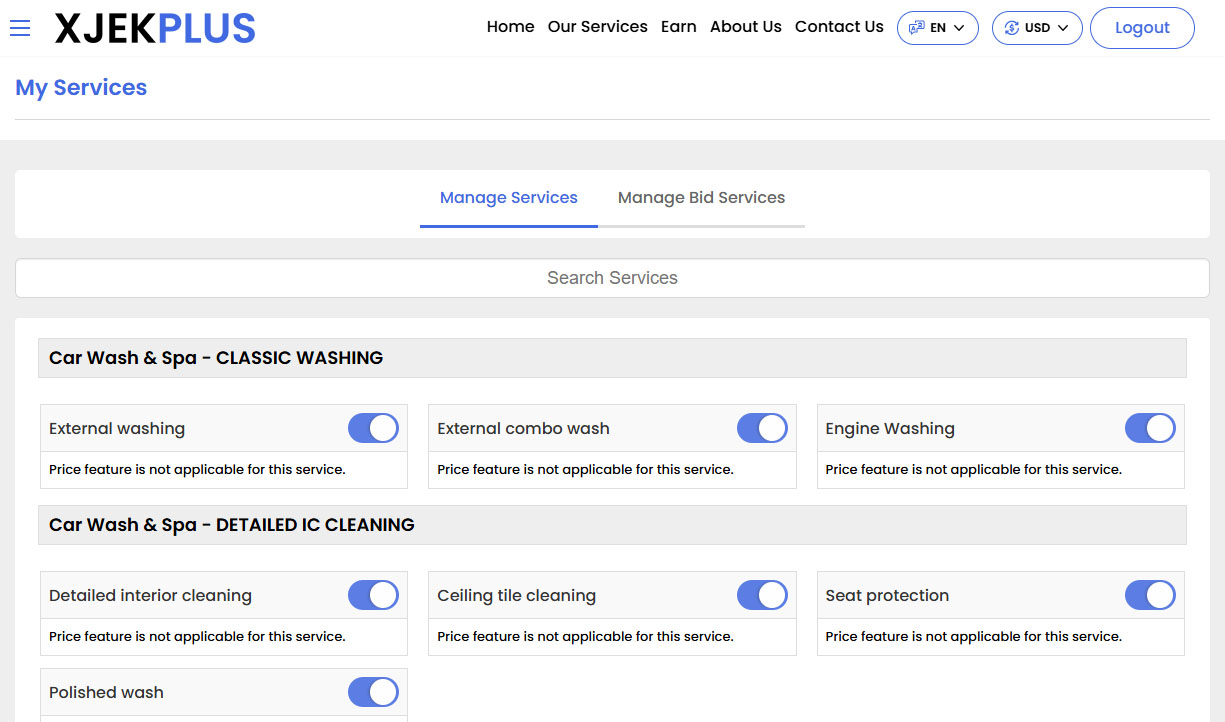Expand the USD currency selector
The image size is (1225, 722).
click(1037, 28)
